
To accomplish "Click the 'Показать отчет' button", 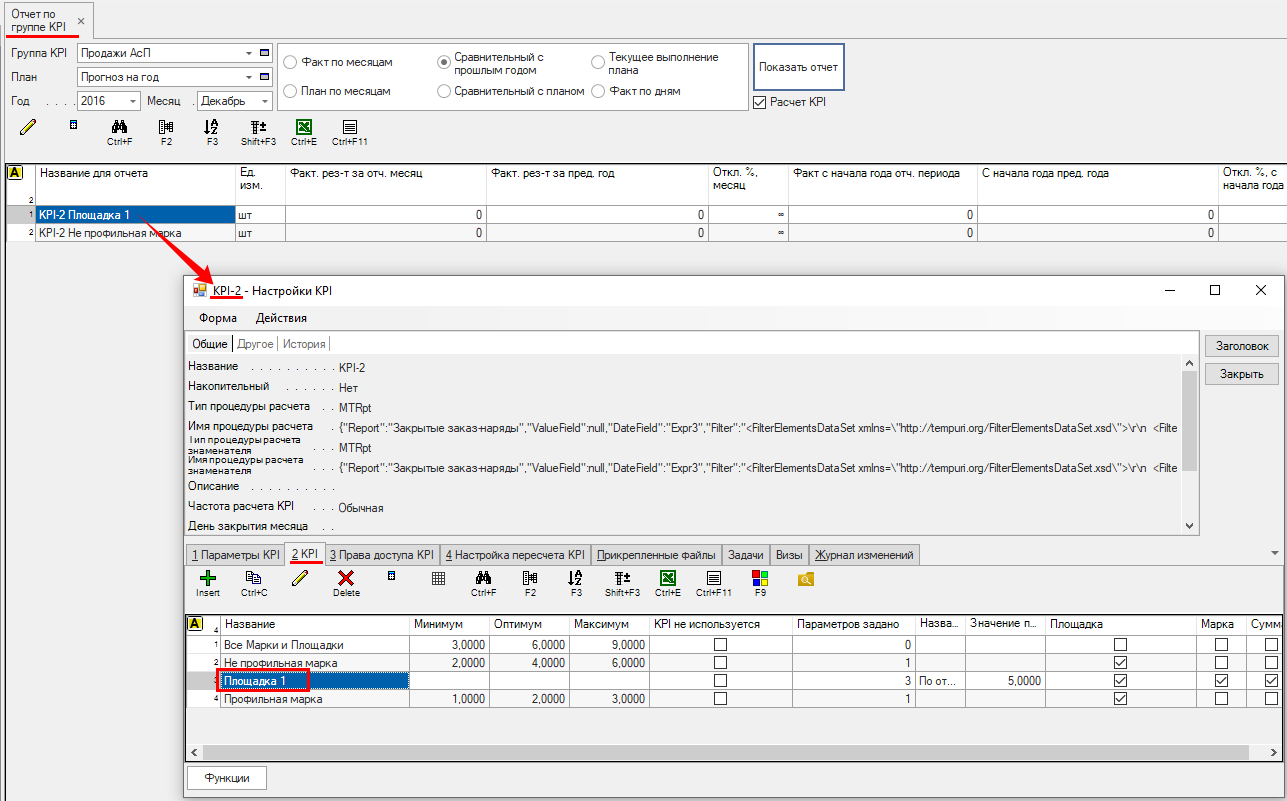I will 798,67.
